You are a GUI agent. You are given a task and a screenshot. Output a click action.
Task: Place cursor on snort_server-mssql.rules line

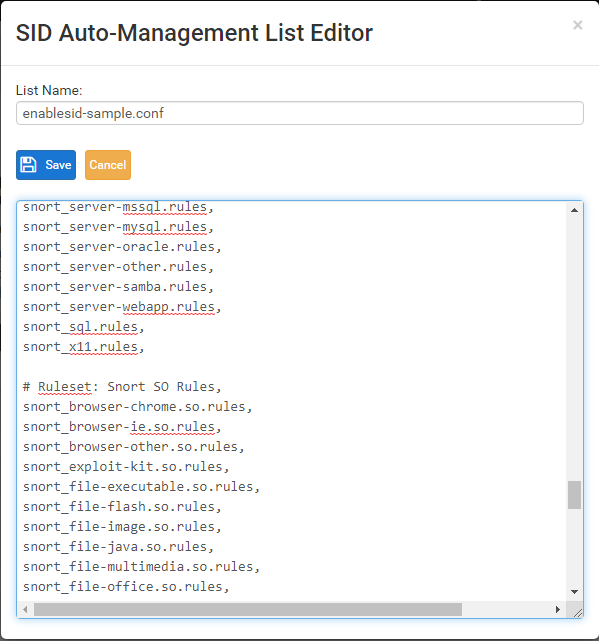[119, 207]
